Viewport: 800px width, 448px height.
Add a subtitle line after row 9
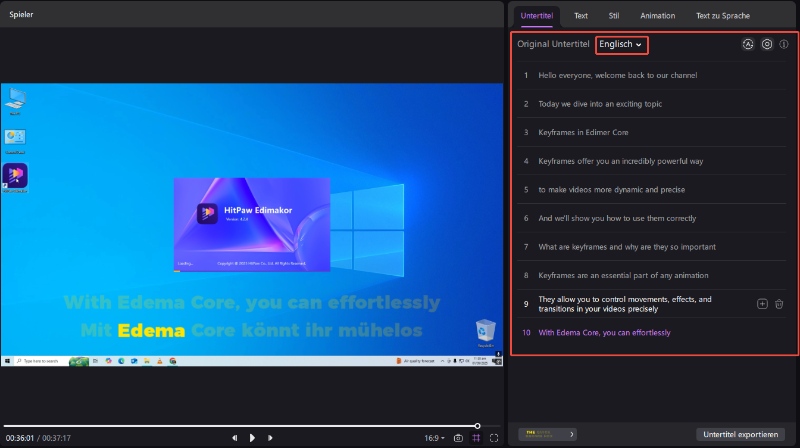tap(763, 303)
